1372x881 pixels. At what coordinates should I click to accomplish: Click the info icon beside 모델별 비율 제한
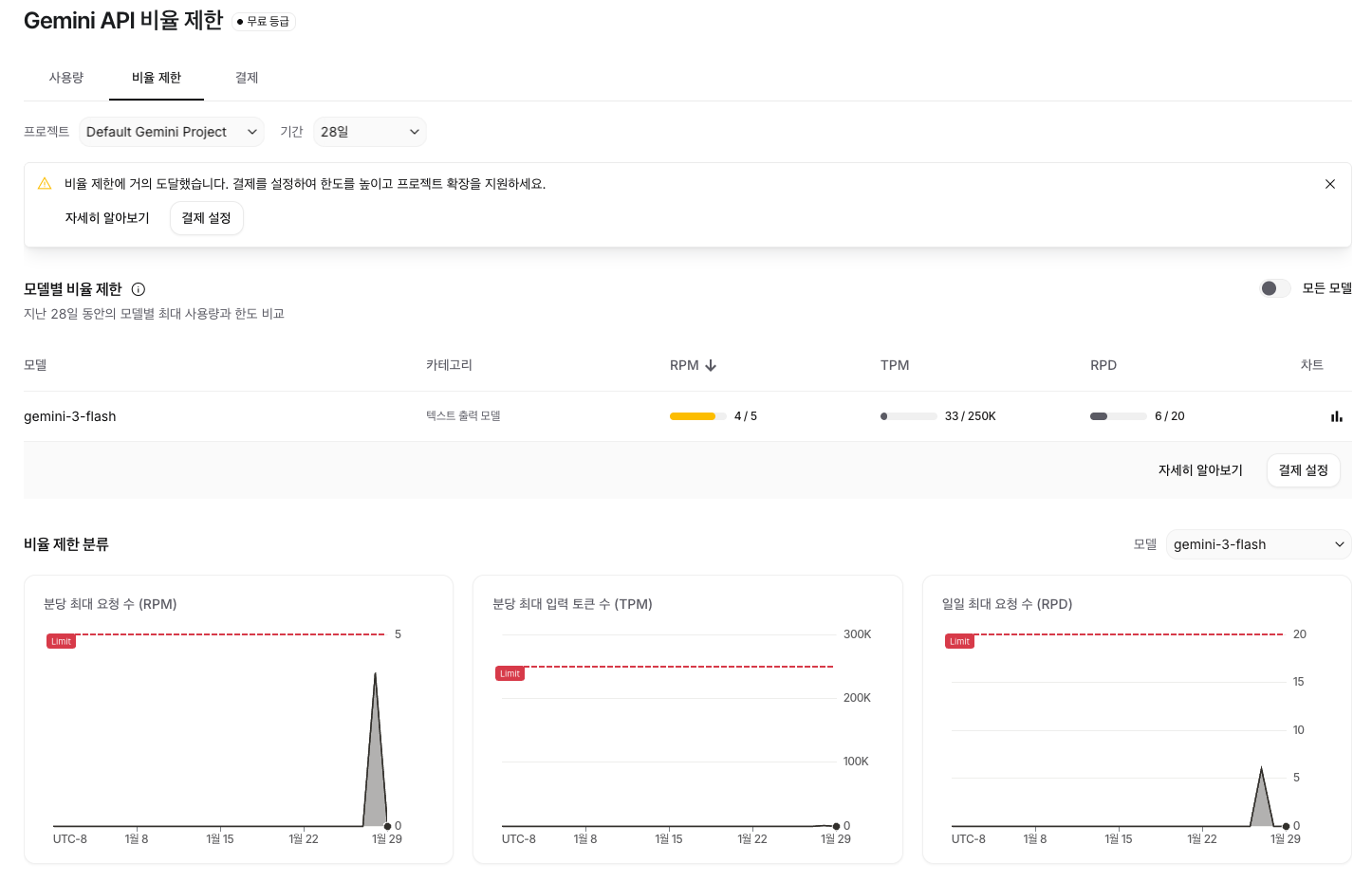(139, 289)
